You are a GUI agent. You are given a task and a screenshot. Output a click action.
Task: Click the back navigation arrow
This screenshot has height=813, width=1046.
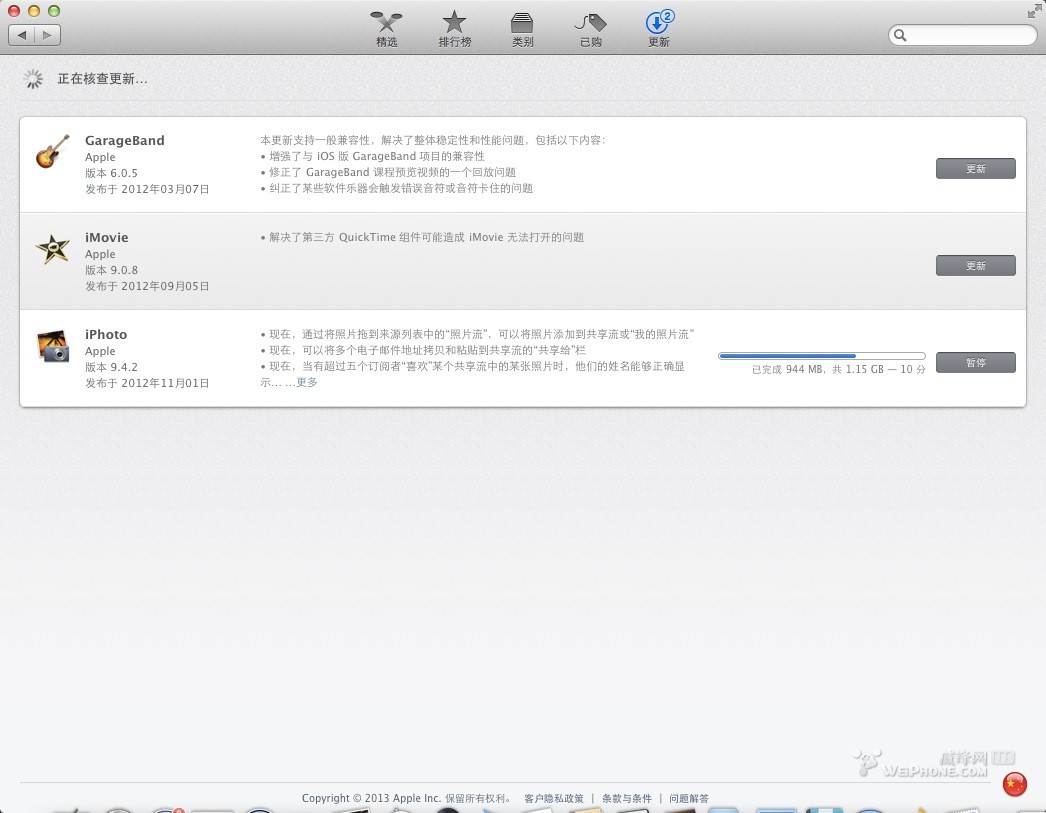click(21, 35)
